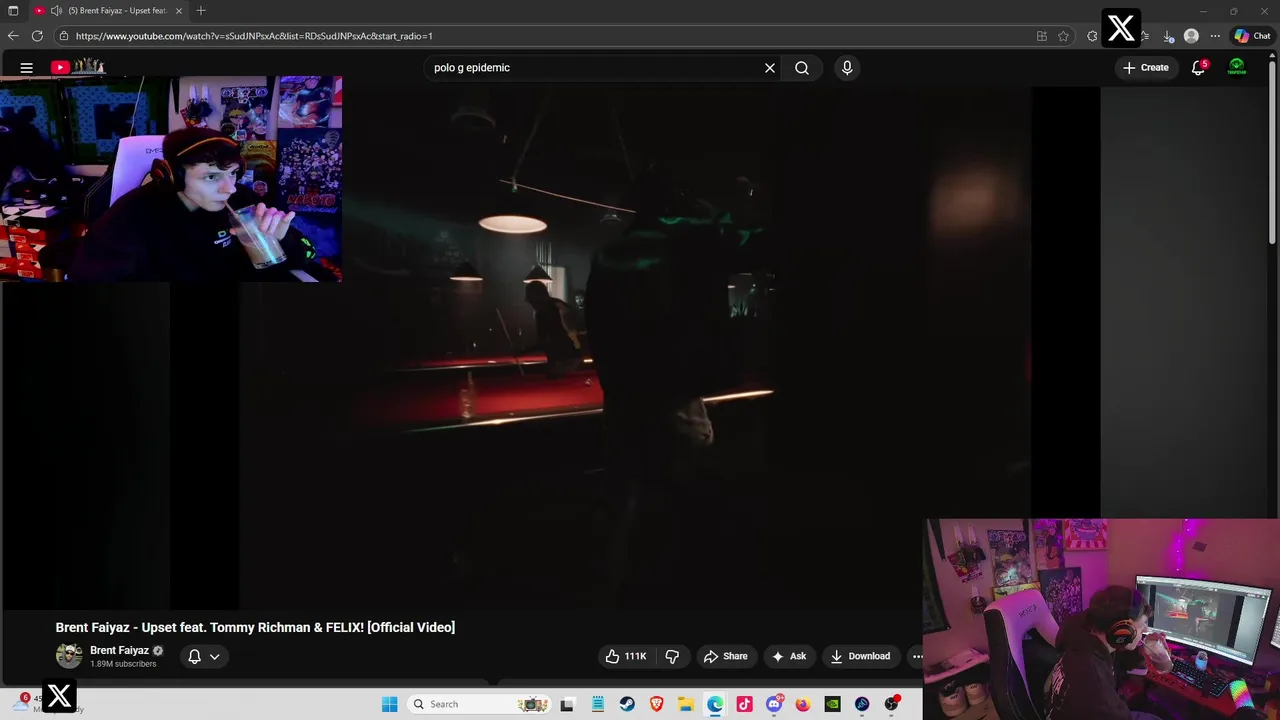The width and height of the screenshot is (1280, 720).
Task: Open Task View on taskbar
Action: pyautogui.click(x=568, y=704)
